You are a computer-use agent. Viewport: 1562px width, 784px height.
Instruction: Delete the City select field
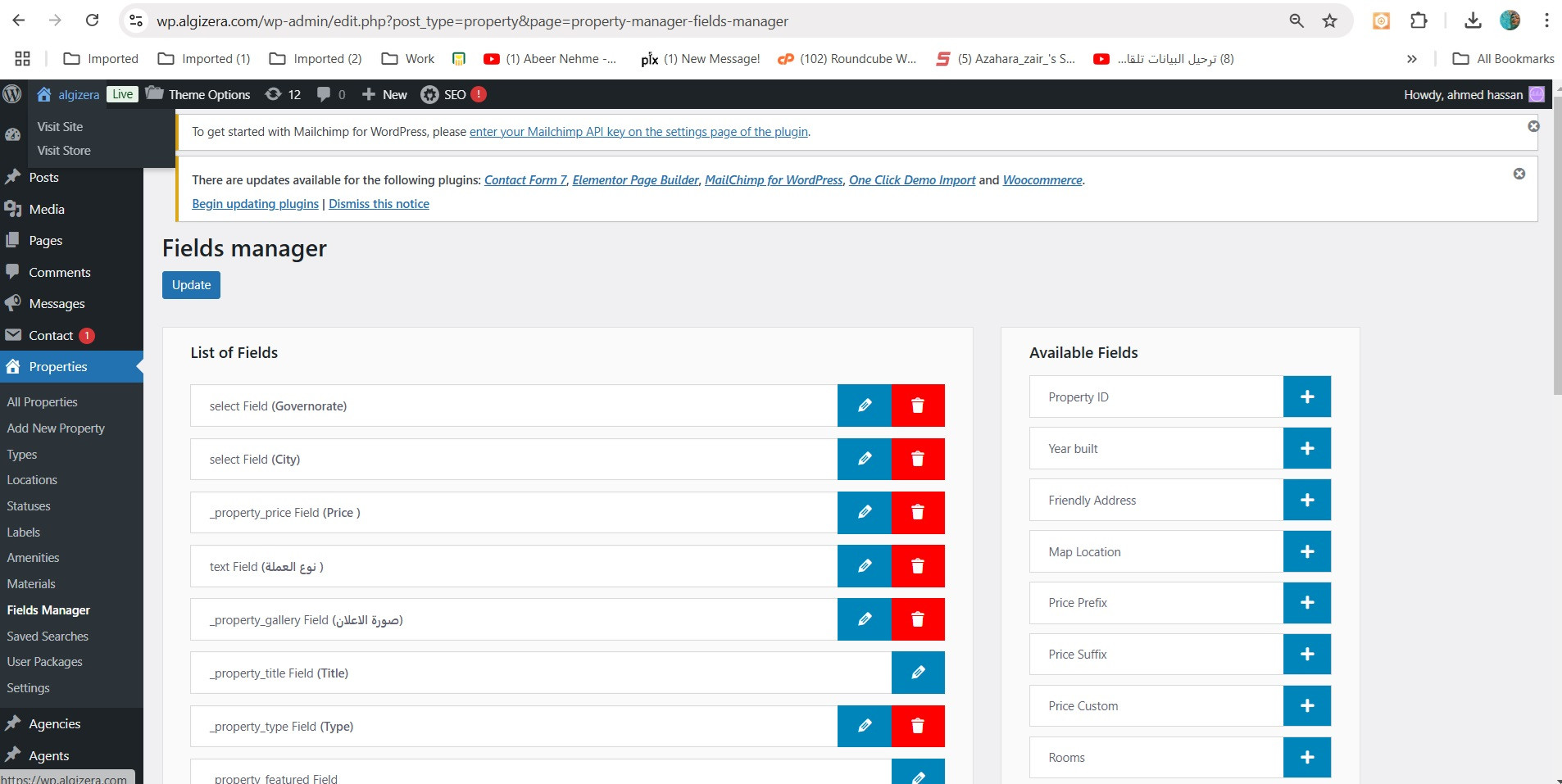tap(918, 459)
